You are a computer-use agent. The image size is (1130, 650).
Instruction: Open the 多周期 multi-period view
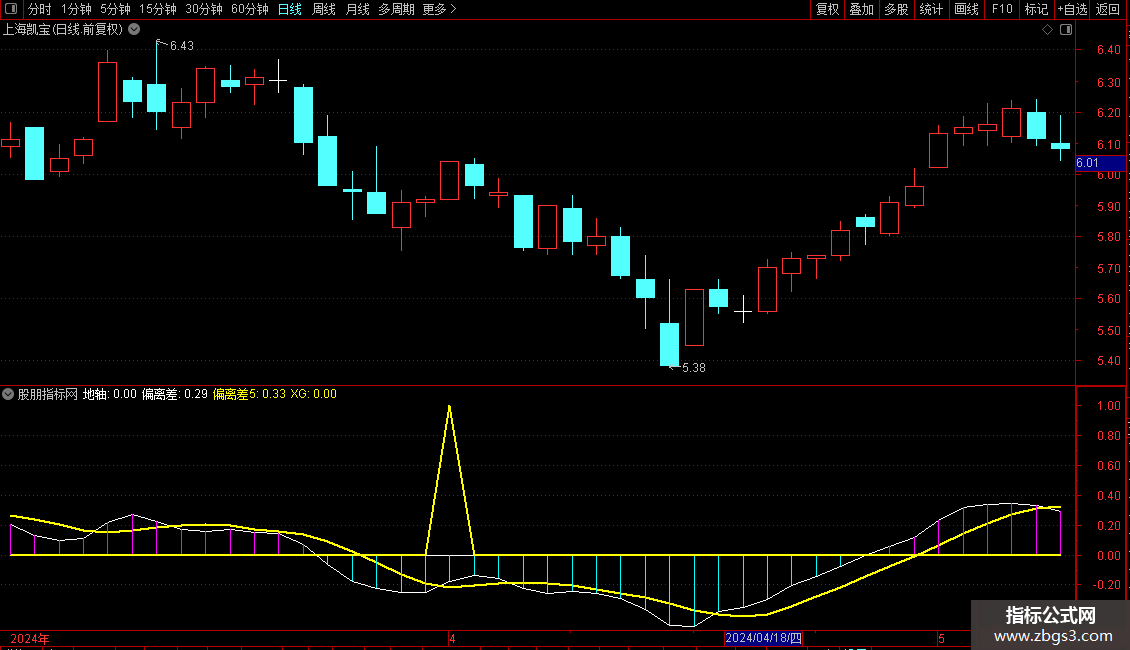click(x=396, y=9)
